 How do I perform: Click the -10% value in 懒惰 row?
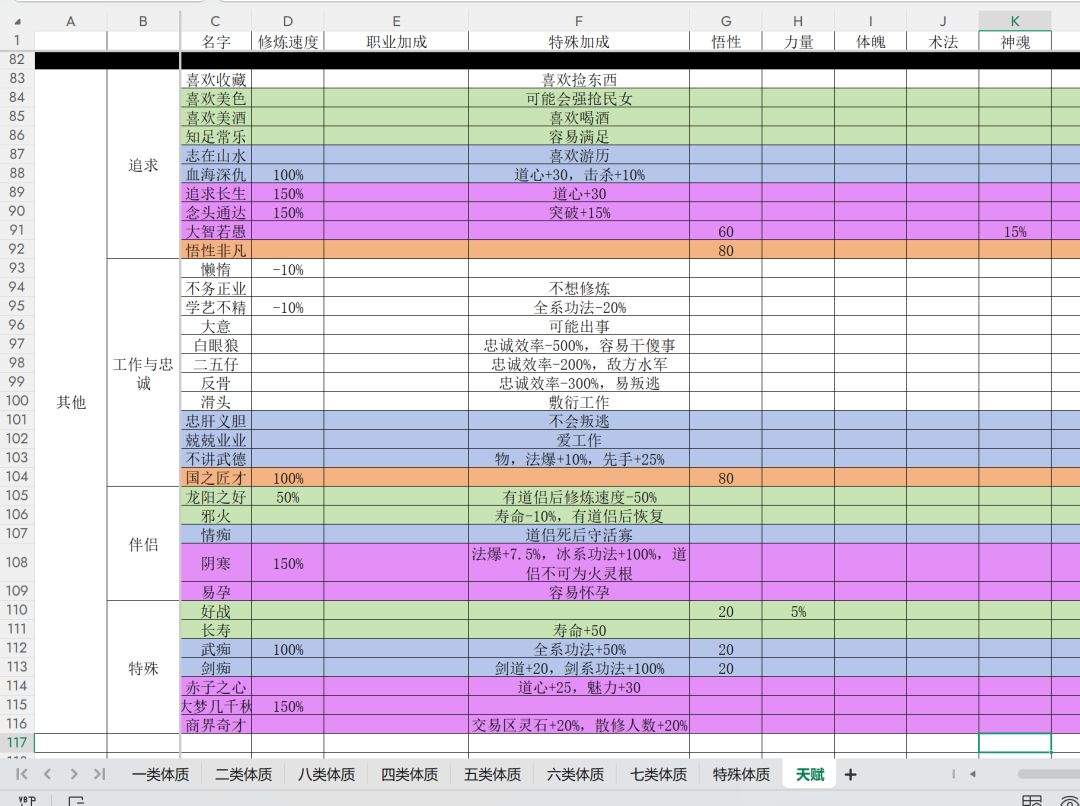point(288,269)
